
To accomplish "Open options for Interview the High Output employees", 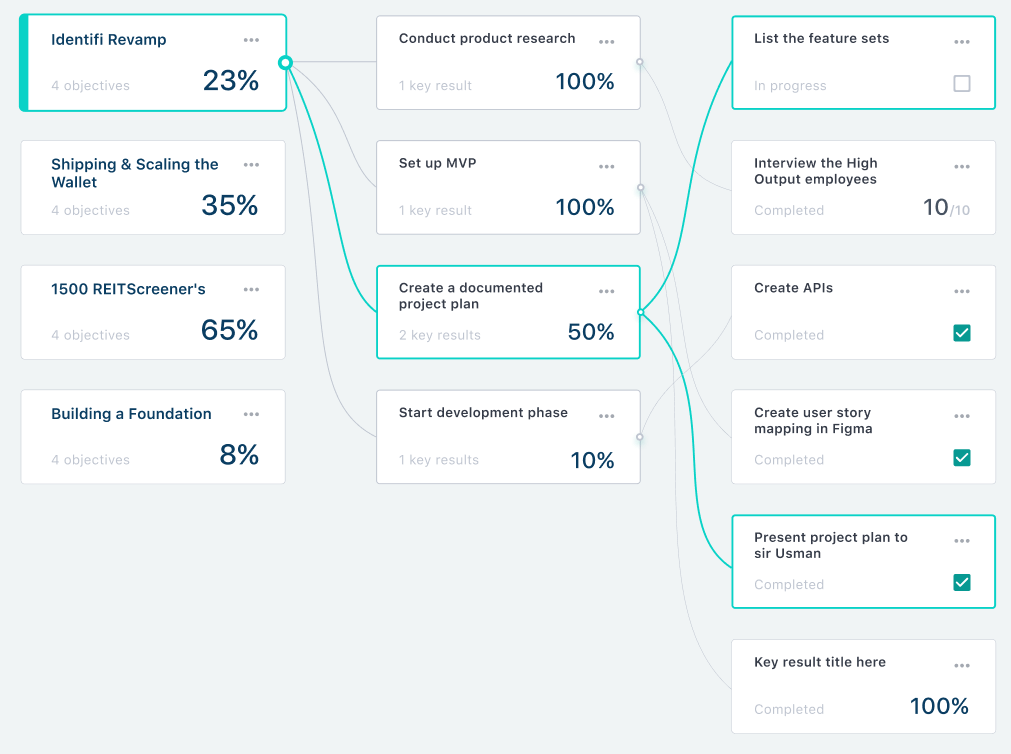I will pyautogui.click(x=961, y=166).
